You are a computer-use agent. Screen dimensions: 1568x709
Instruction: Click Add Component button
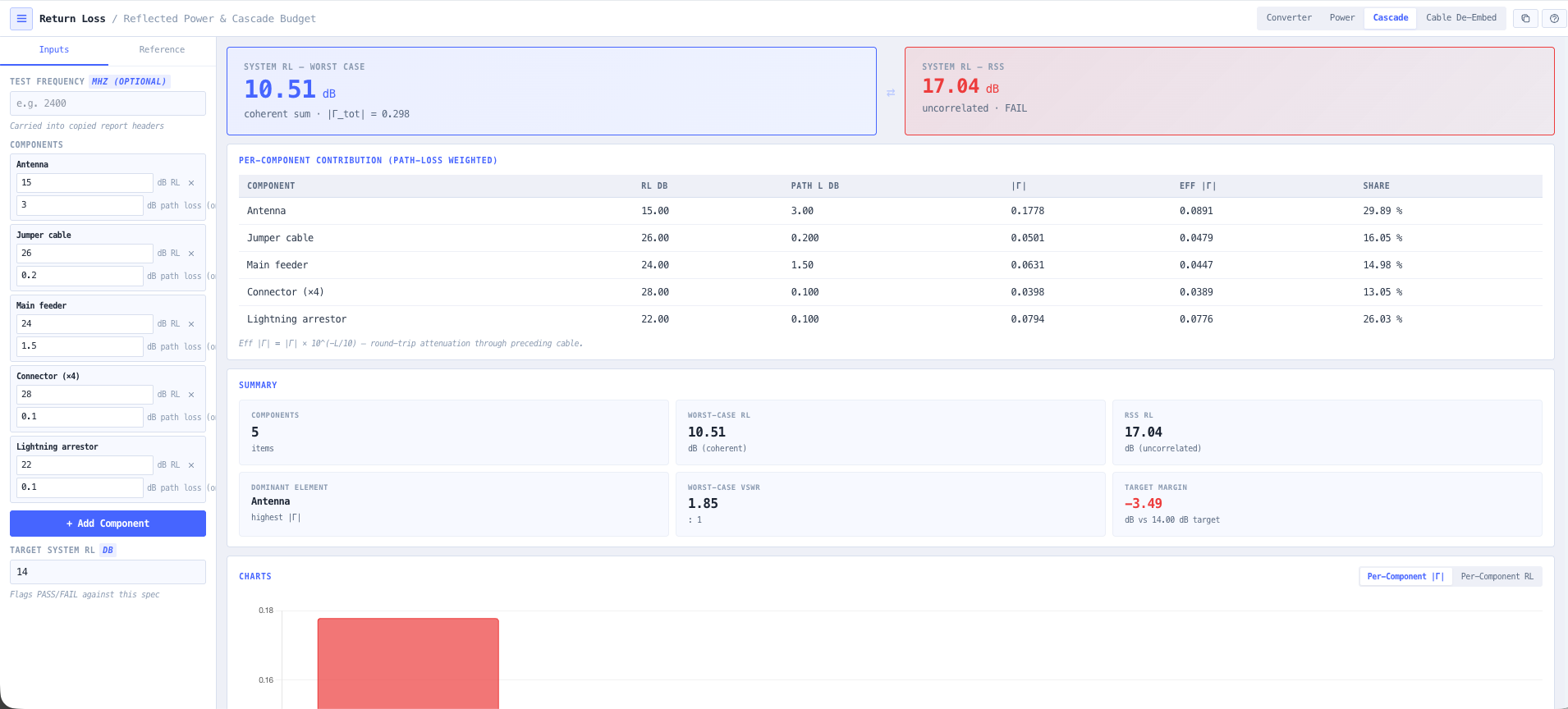coord(108,524)
